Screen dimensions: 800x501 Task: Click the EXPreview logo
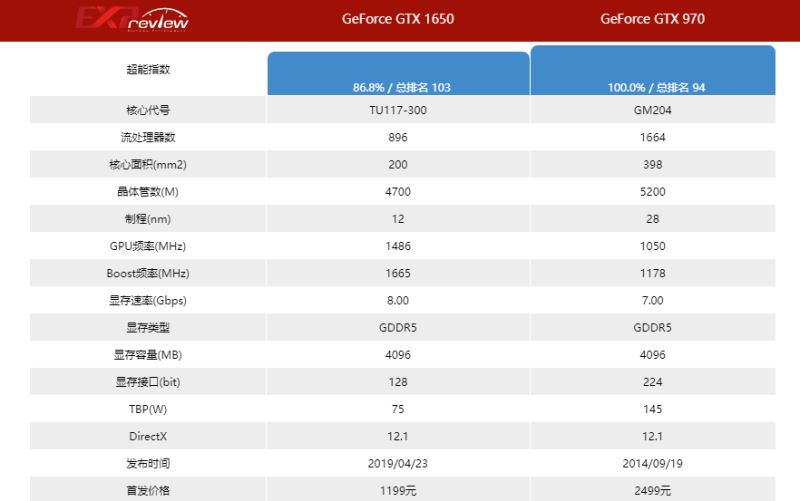[133, 19]
